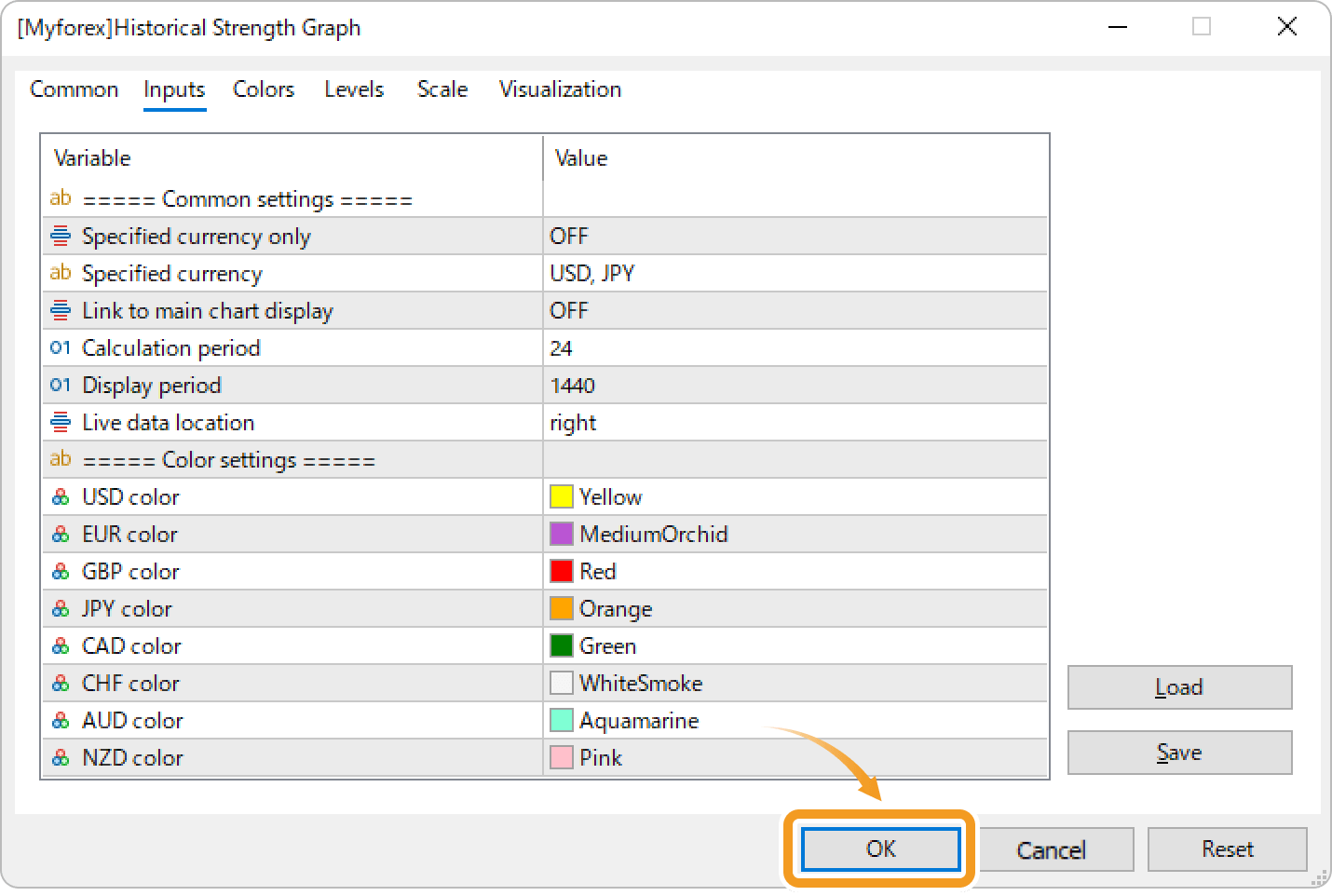The image size is (1332, 896).
Task: Click the color wheel icon beside USD color
Action: (x=61, y=496)
